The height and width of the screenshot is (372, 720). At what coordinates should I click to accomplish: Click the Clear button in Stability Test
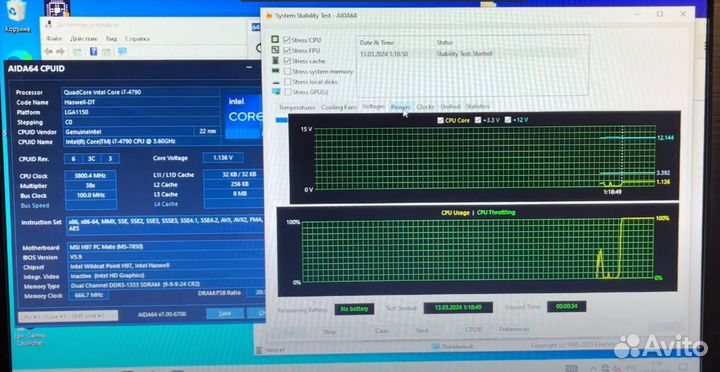[x=382, y=331]
